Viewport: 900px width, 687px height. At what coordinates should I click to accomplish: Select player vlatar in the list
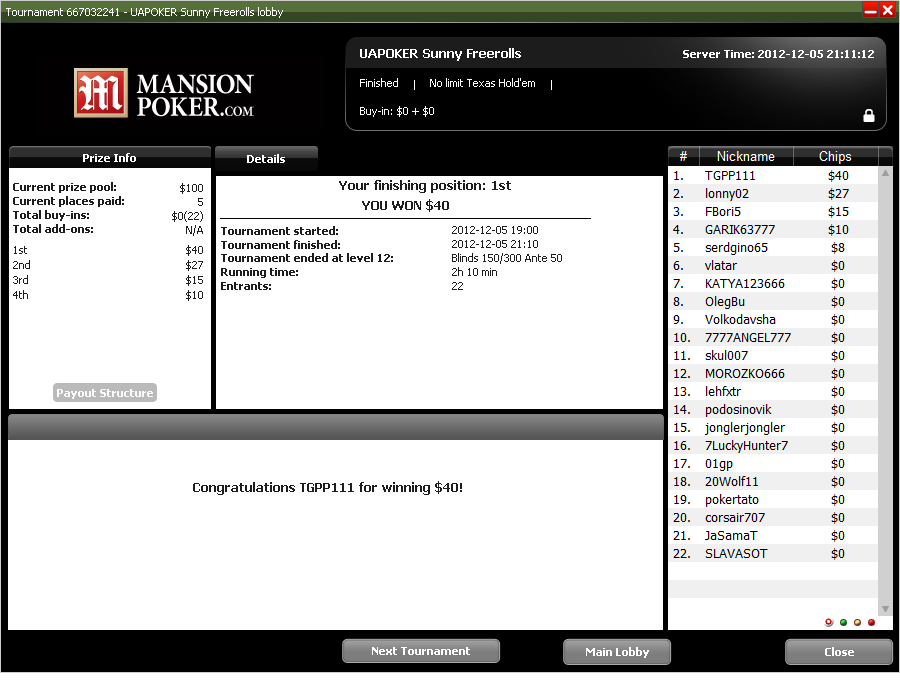773,266
